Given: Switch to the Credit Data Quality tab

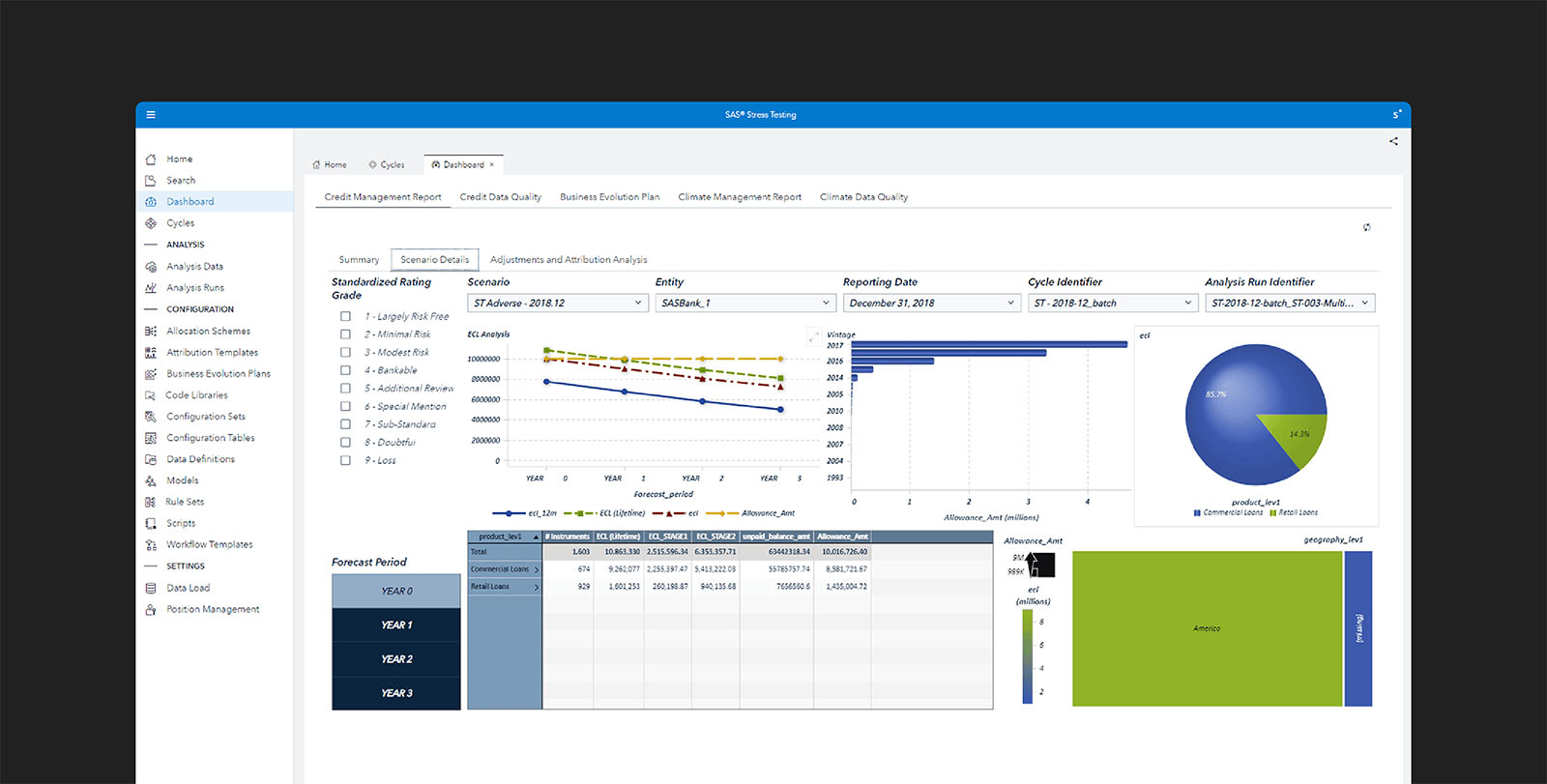Looking at the screenshot, I should 501,197.
